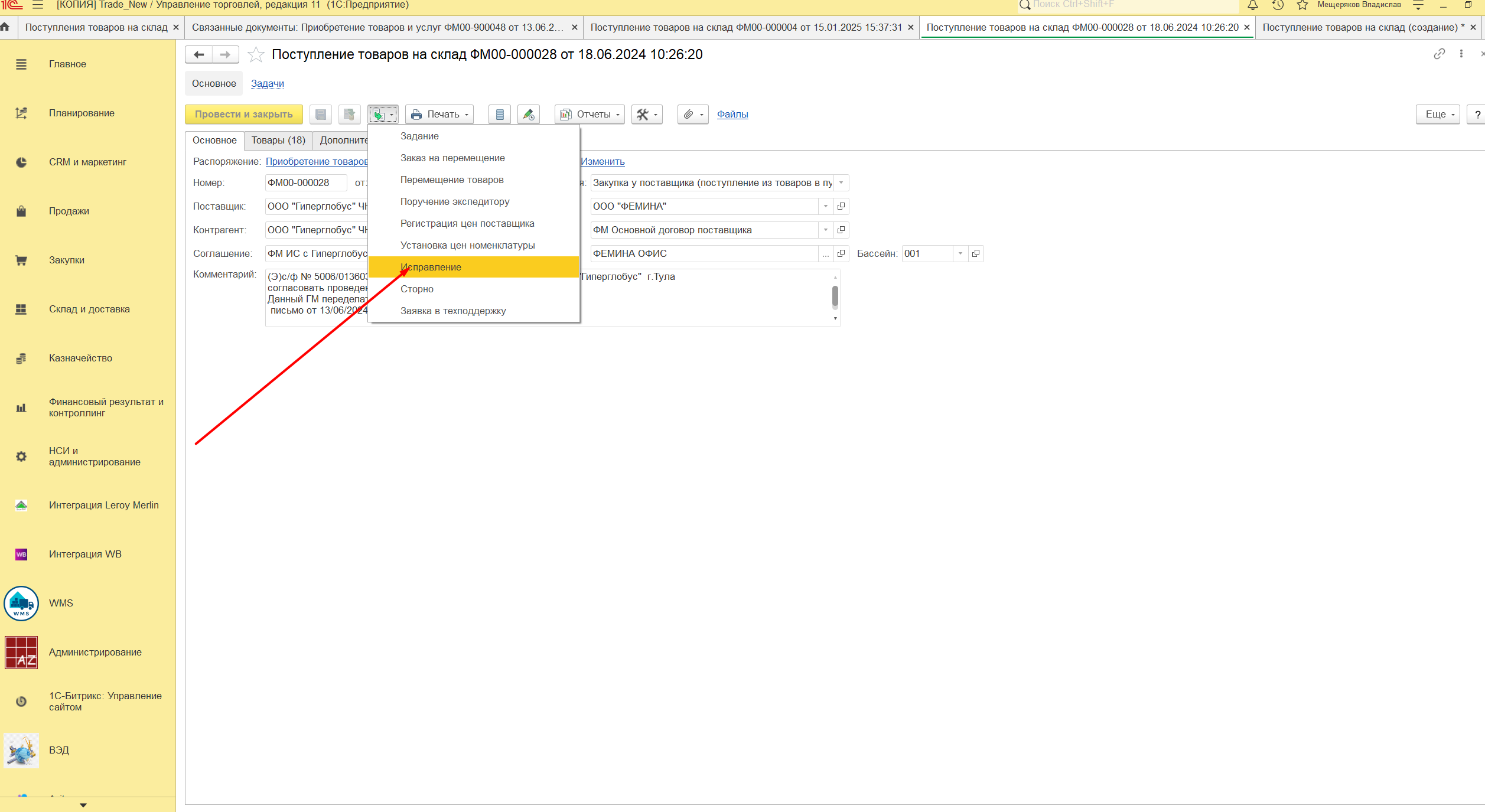Screen dimensions: 1485x812
Task: Click the pencil-with-clock edit history icon
Action: (x=529, y=115)
